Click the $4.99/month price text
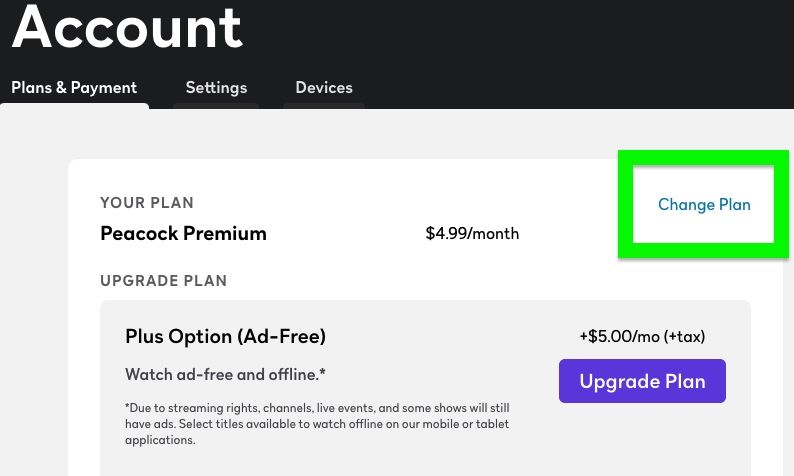The image size is (794, 476). 472,234
